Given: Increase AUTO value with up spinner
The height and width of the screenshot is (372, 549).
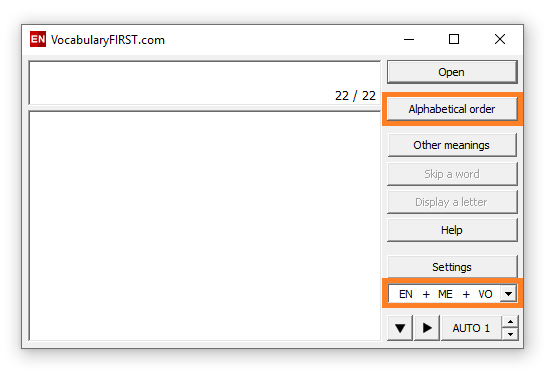Looking at the screenshot, I should tap(510, 322).
